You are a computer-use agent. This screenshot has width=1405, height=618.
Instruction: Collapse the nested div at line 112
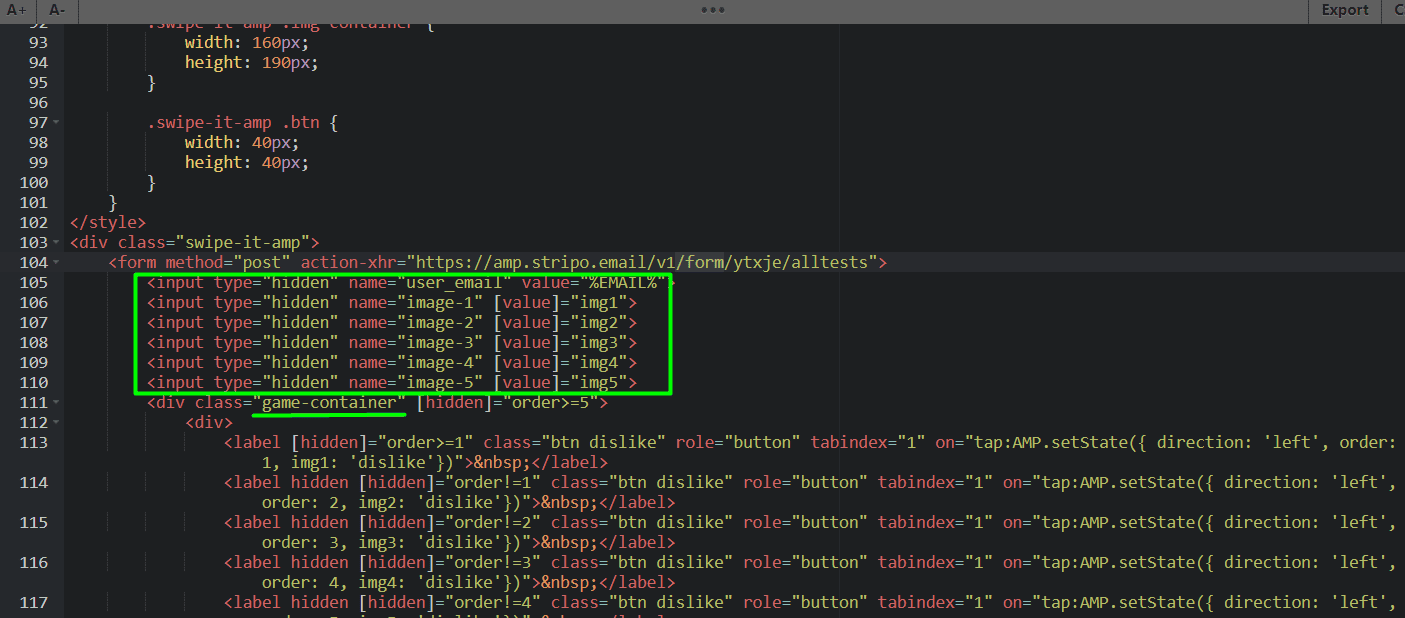(x=57, y=422)
